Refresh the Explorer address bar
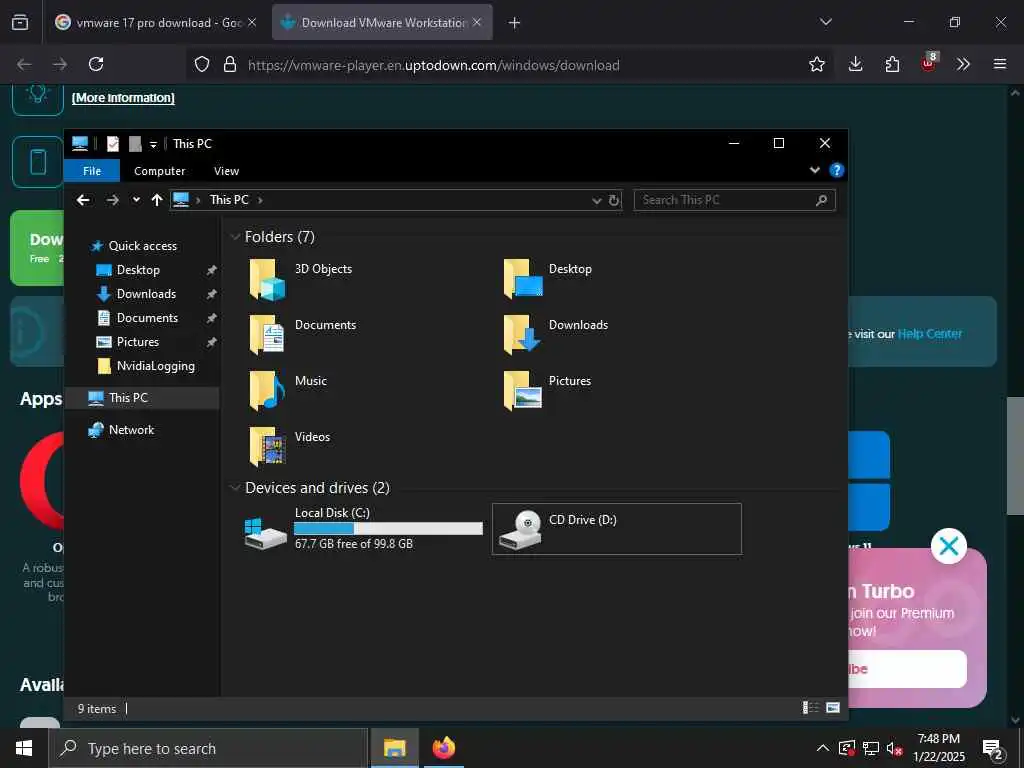The height and width of the screenshot is (768, 1024). pos(614,200)
